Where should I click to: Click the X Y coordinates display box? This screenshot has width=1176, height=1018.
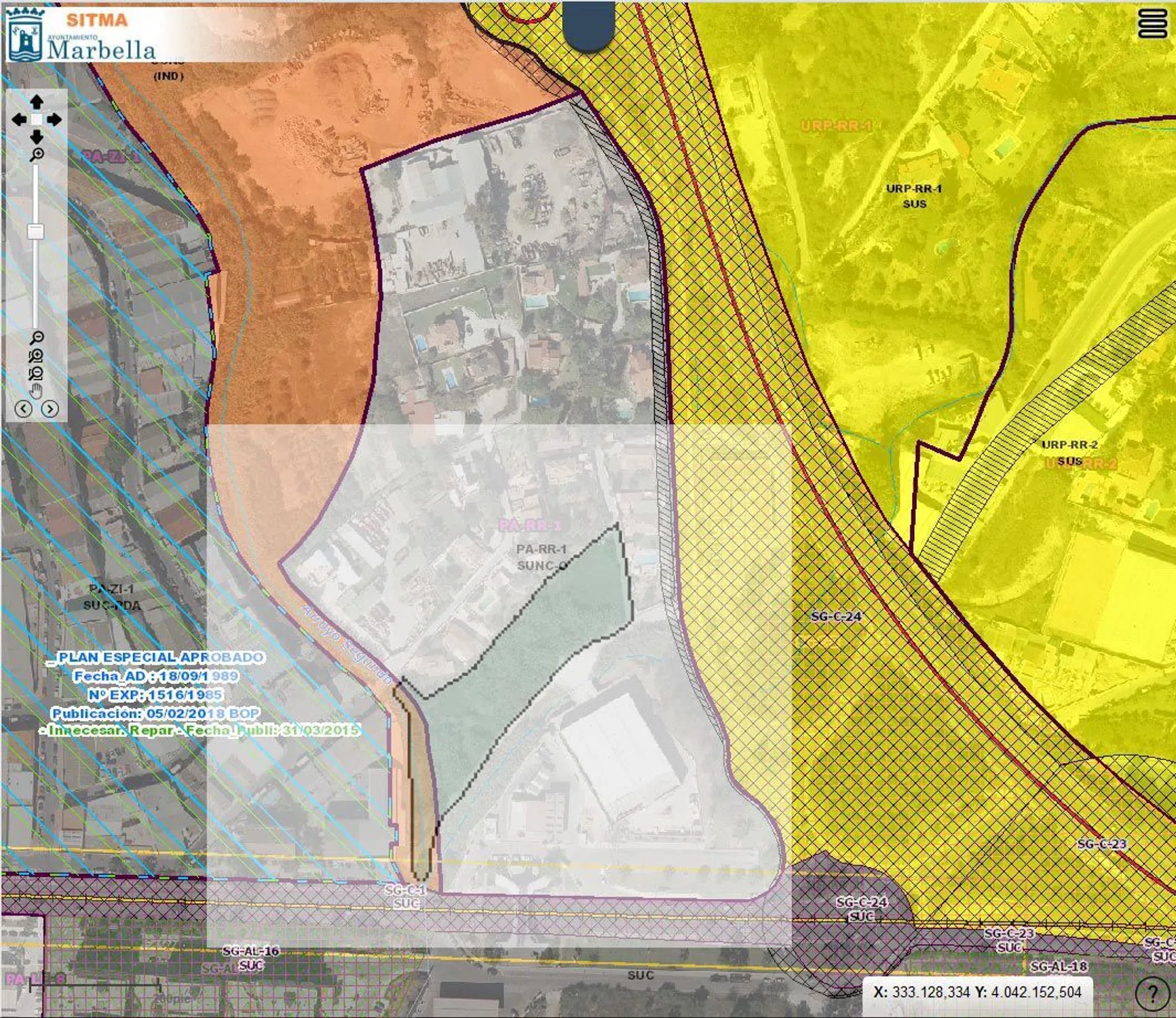[x=977, y=992]
